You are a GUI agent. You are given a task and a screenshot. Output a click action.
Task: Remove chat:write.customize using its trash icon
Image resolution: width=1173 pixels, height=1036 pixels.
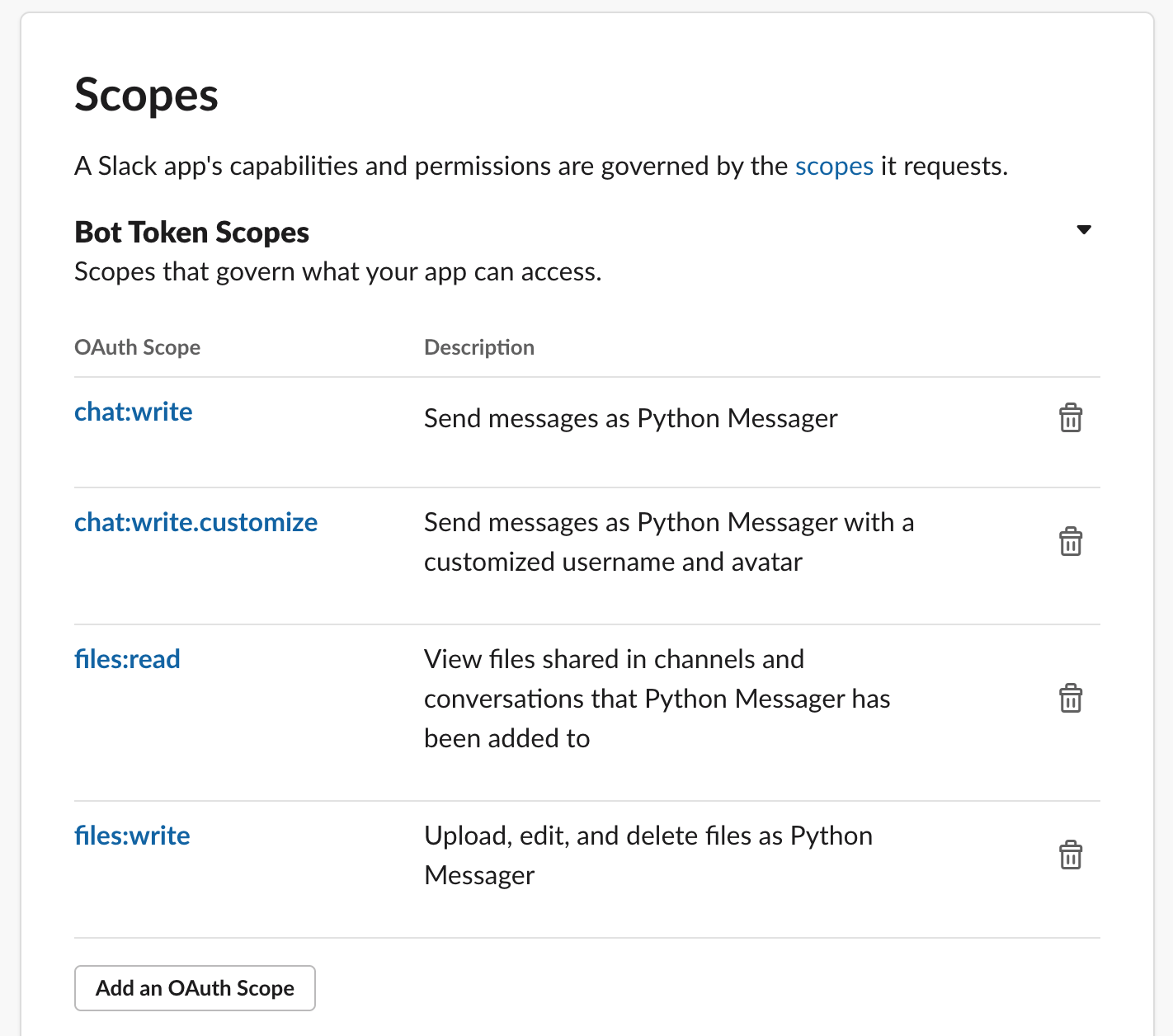tap(1071, 542)
